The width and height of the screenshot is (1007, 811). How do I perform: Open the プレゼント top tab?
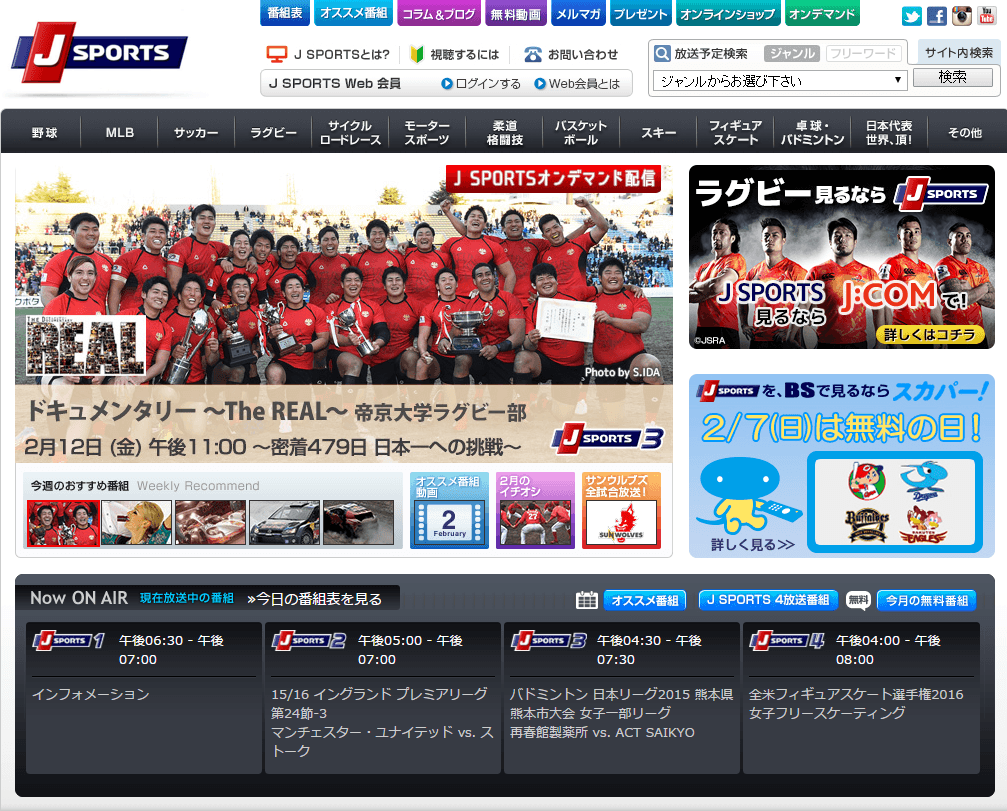(x=640, y=13)
